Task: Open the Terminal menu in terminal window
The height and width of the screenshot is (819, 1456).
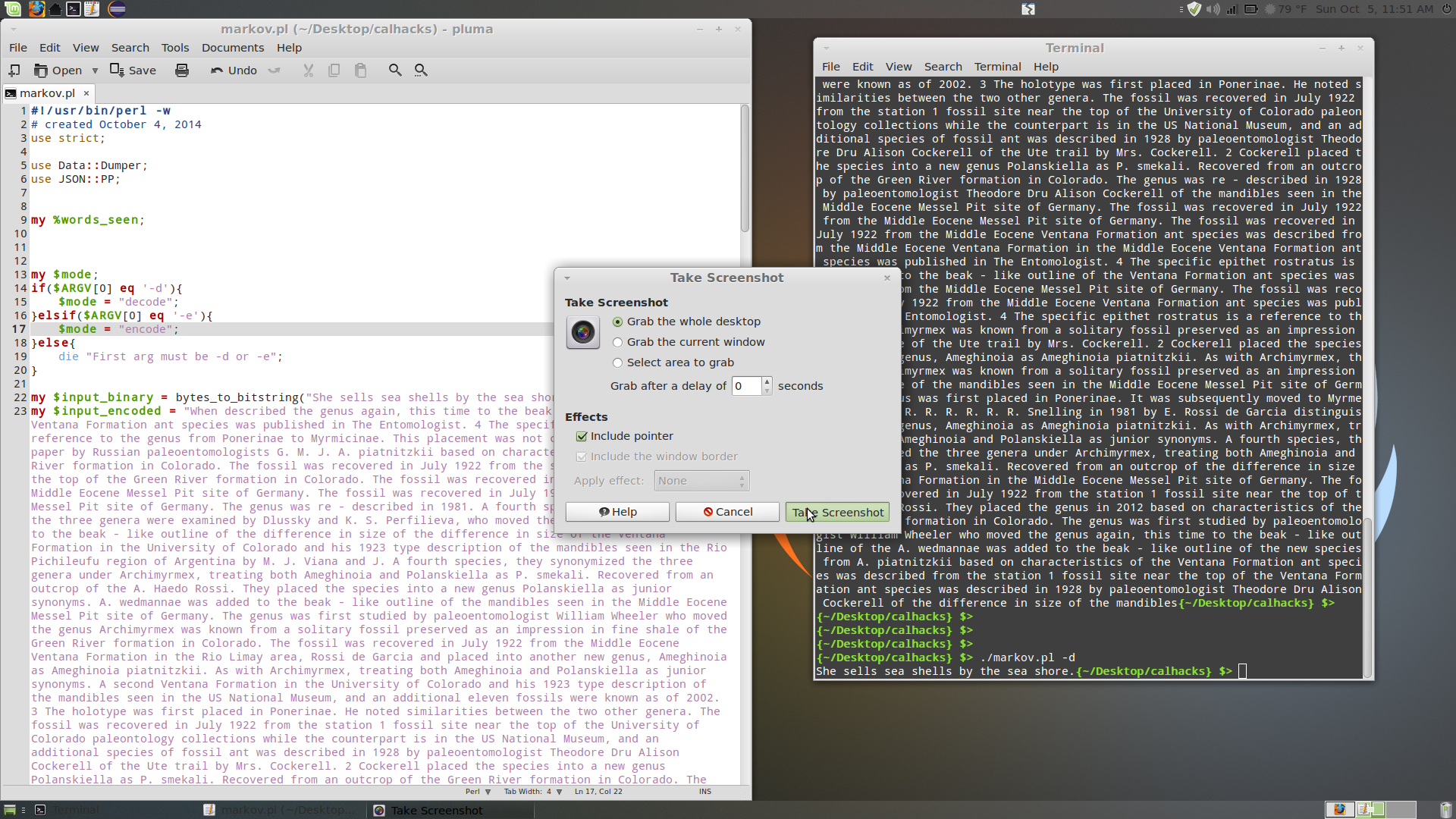Action: (997, 67)
